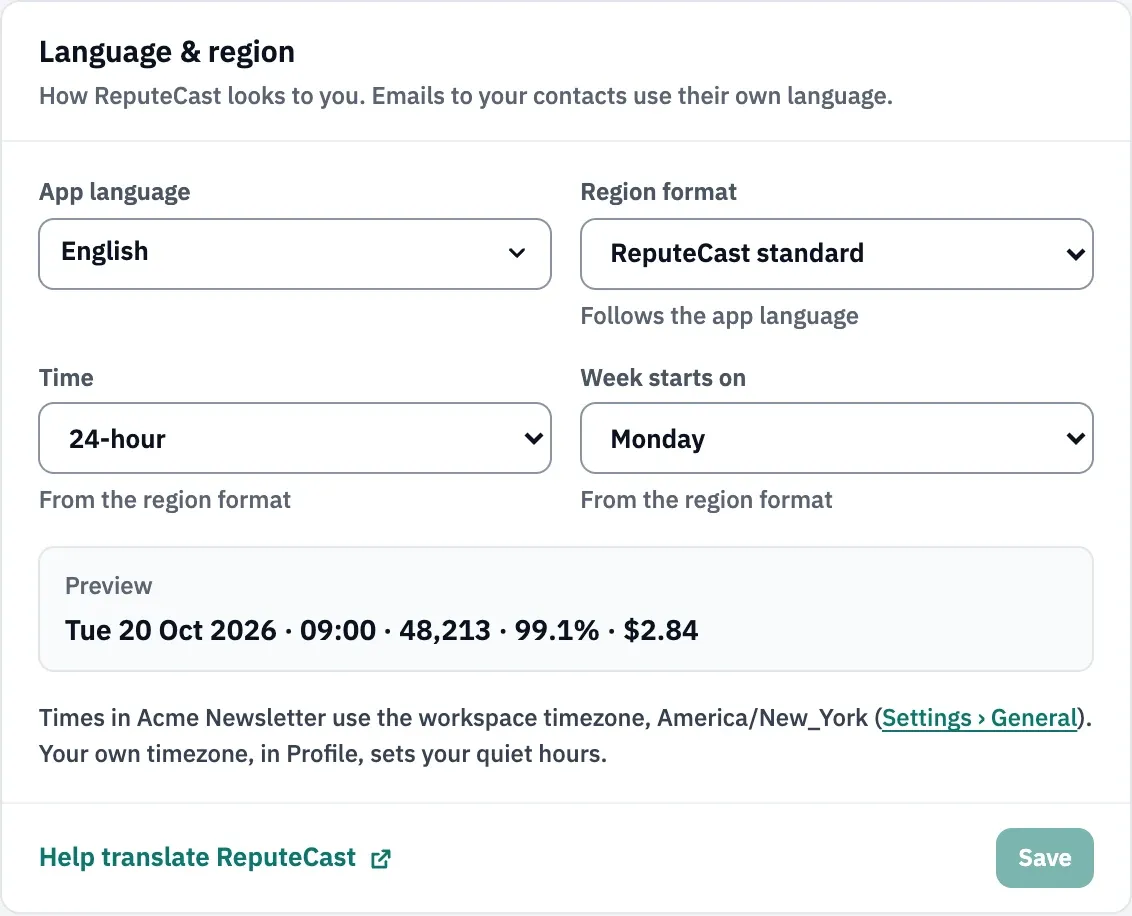Open the Week starts on dropdown
The width and height of the screenshot is (1132, 916).
click(x=837, y=438)
